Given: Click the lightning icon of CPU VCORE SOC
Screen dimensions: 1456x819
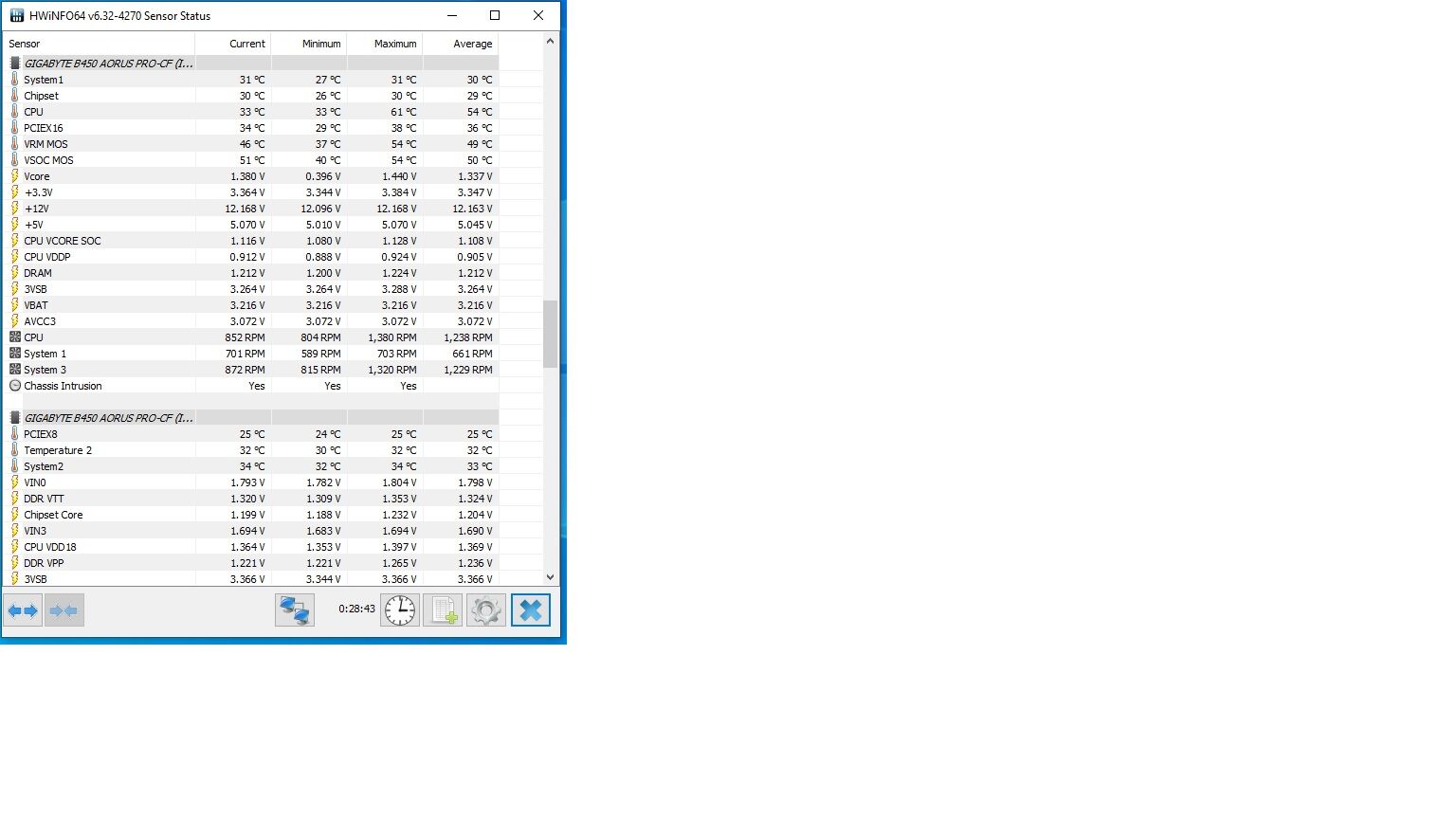Looking at the screenshot, I should [14, 240].
